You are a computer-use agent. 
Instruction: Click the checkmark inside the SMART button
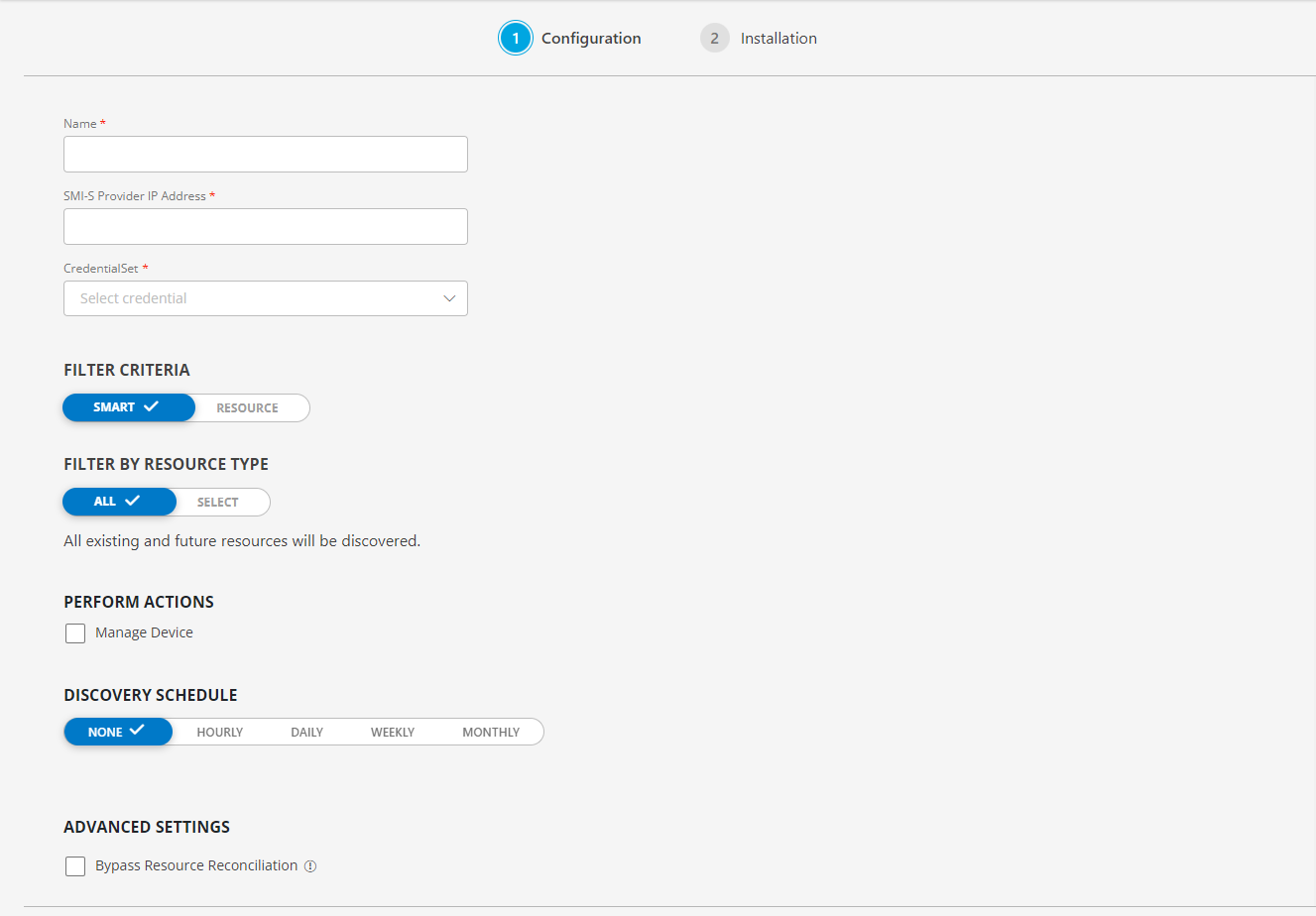coord(153,406)
